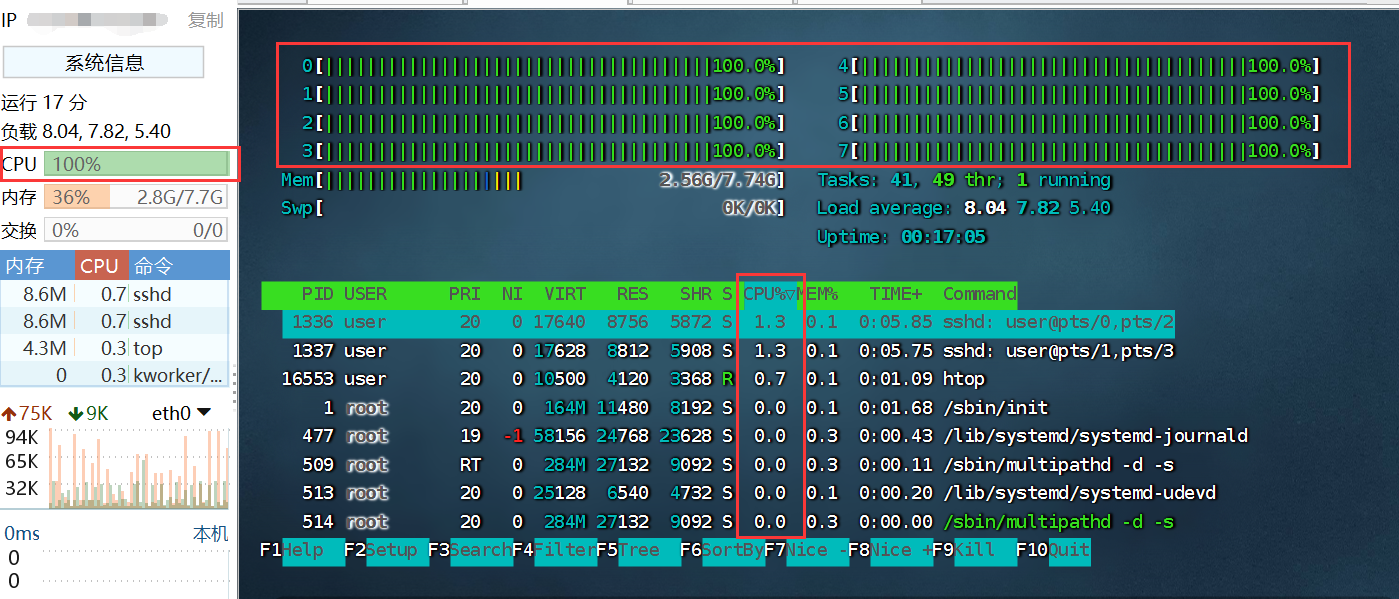Viewport: 1399px width, 599px height.
Task: Click the download speed arrow showing 9K
Action: point(76,413)
